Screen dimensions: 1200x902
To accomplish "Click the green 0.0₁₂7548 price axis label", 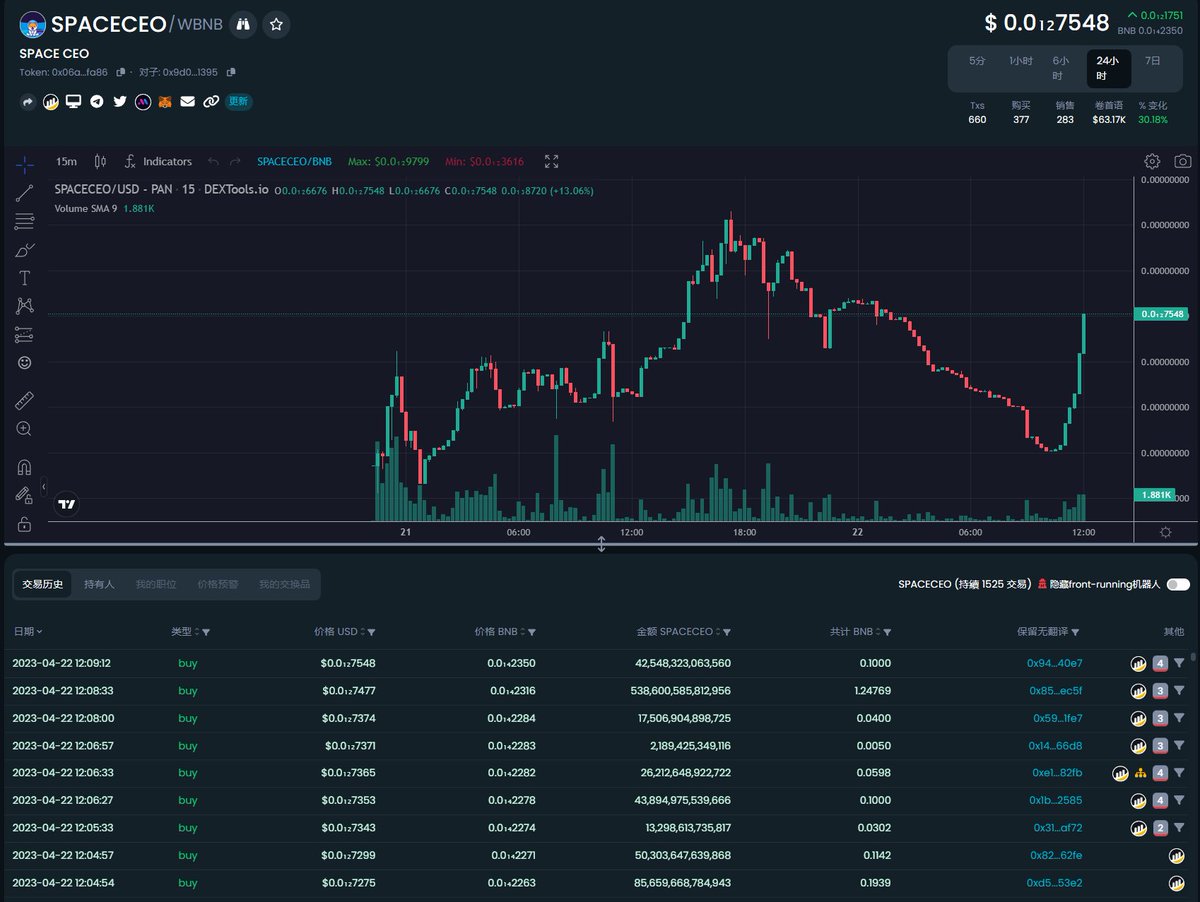I will [1163, 314].
